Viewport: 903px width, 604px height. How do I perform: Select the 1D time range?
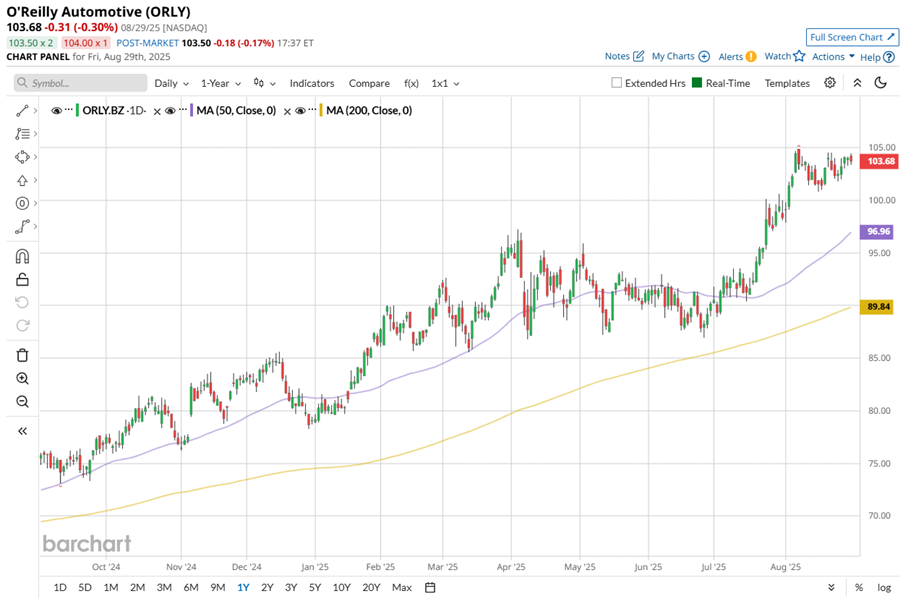60,587
